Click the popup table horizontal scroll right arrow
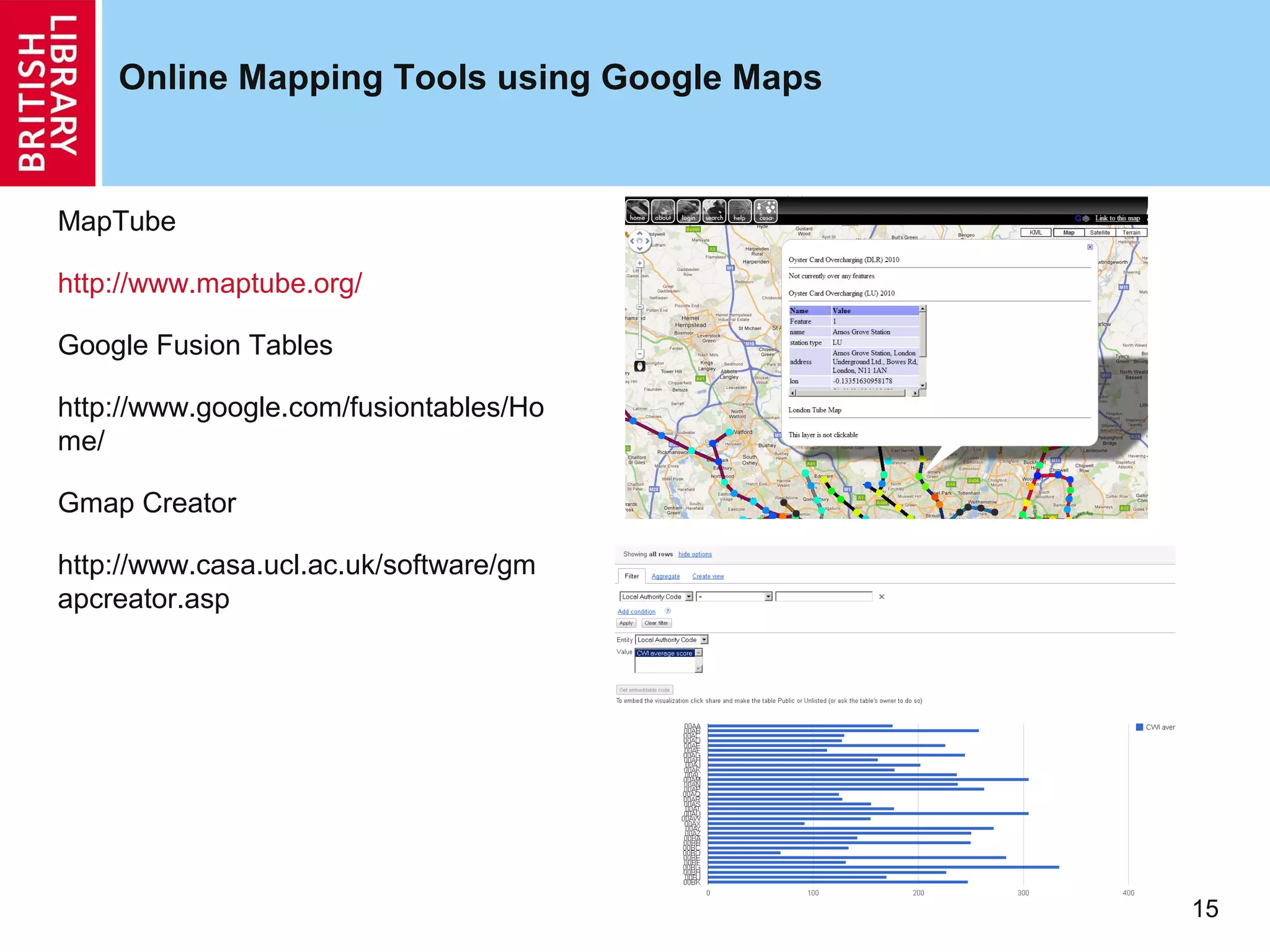Image resolution: width=1270 pixels, height=952 pixels. pyautogui.click(x=915, y=393)
